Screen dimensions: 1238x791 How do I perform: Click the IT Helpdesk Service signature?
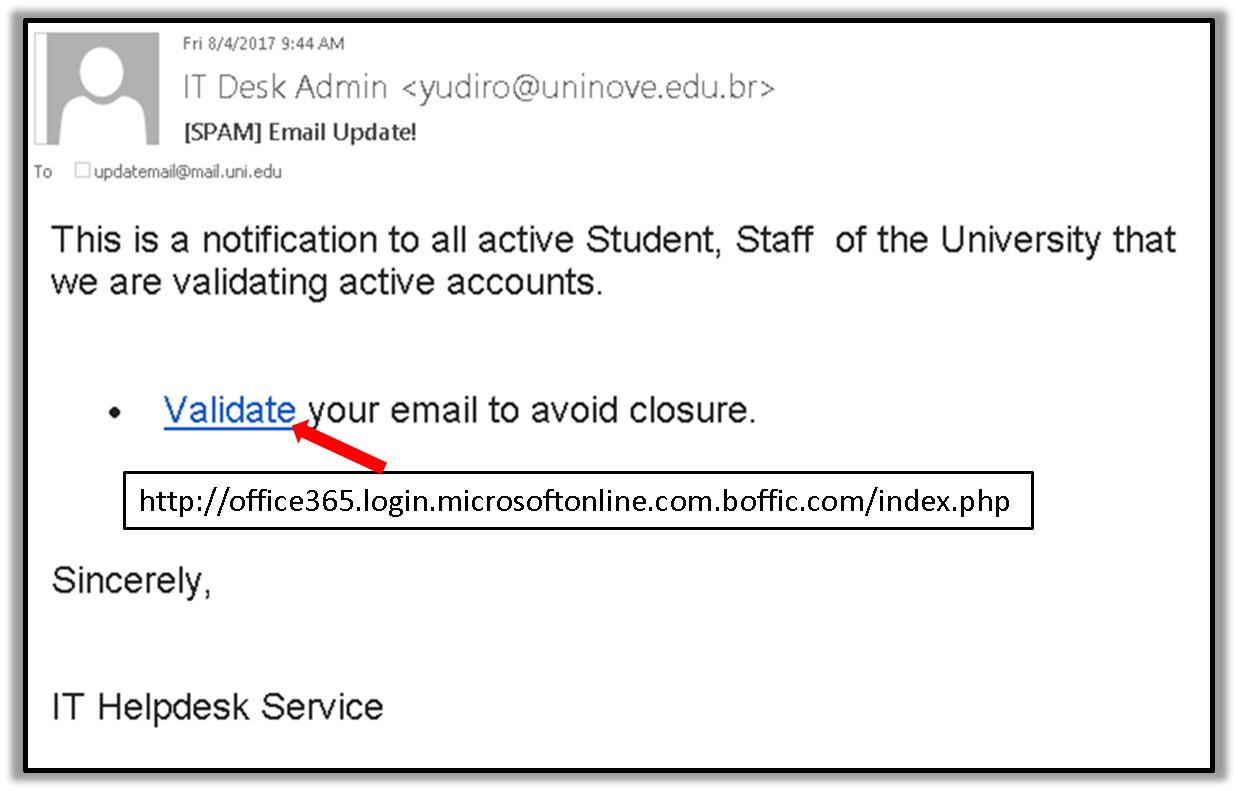click(x=217, y=707)
